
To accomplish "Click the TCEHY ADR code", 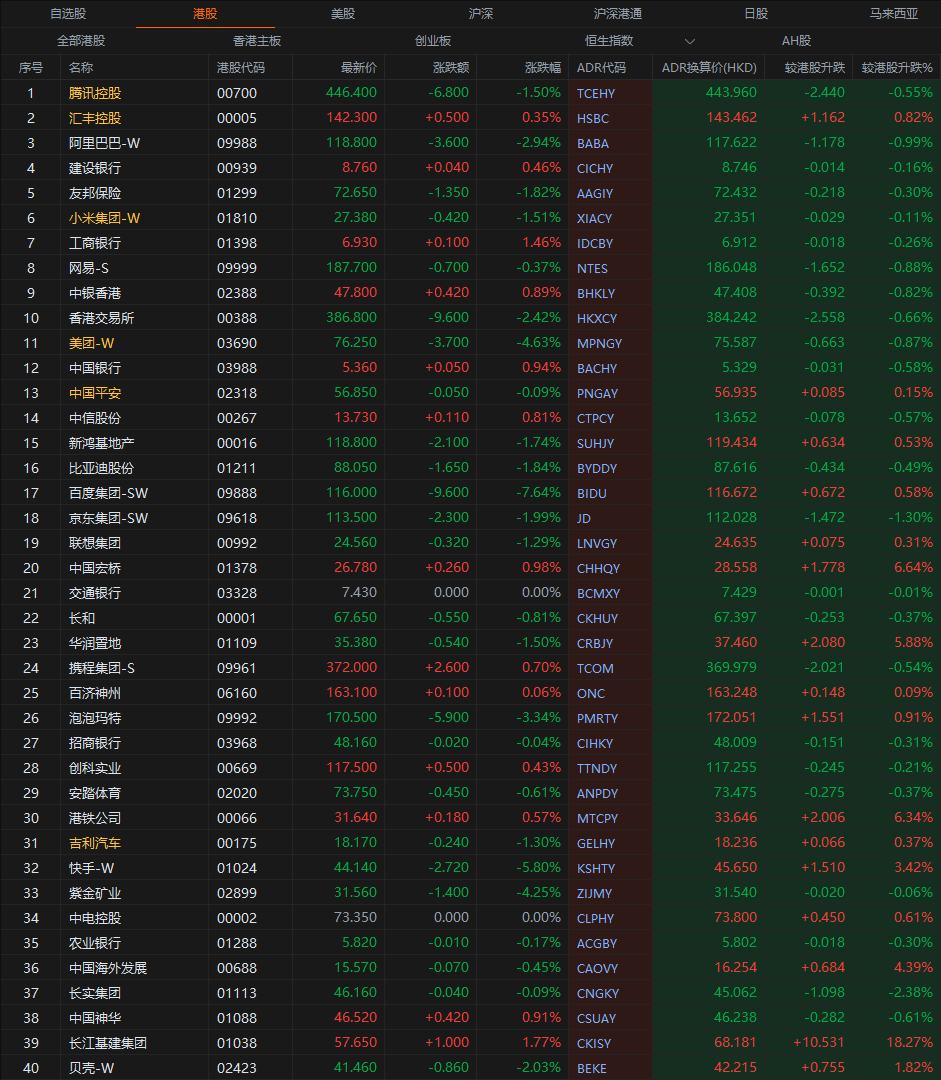I will [x=596, y=94].
